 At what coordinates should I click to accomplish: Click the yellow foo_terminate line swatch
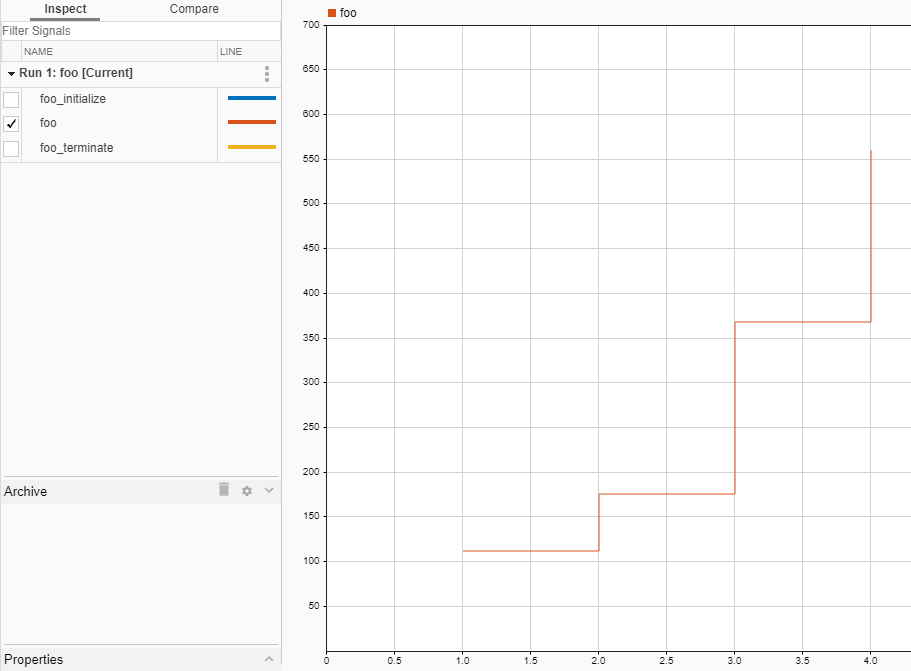[251, 147]
